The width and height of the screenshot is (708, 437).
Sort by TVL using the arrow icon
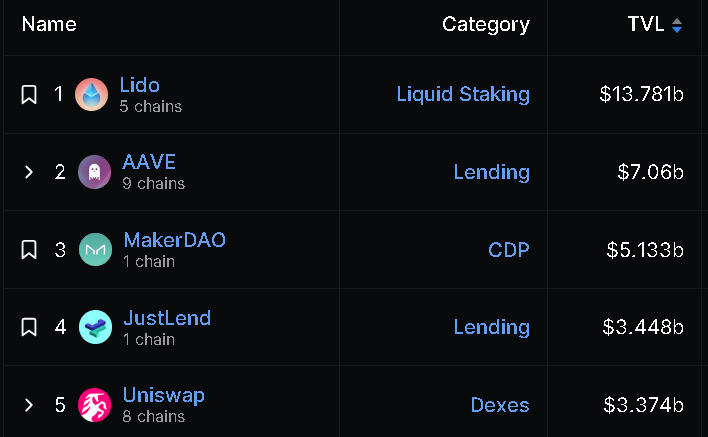point(676,25)
